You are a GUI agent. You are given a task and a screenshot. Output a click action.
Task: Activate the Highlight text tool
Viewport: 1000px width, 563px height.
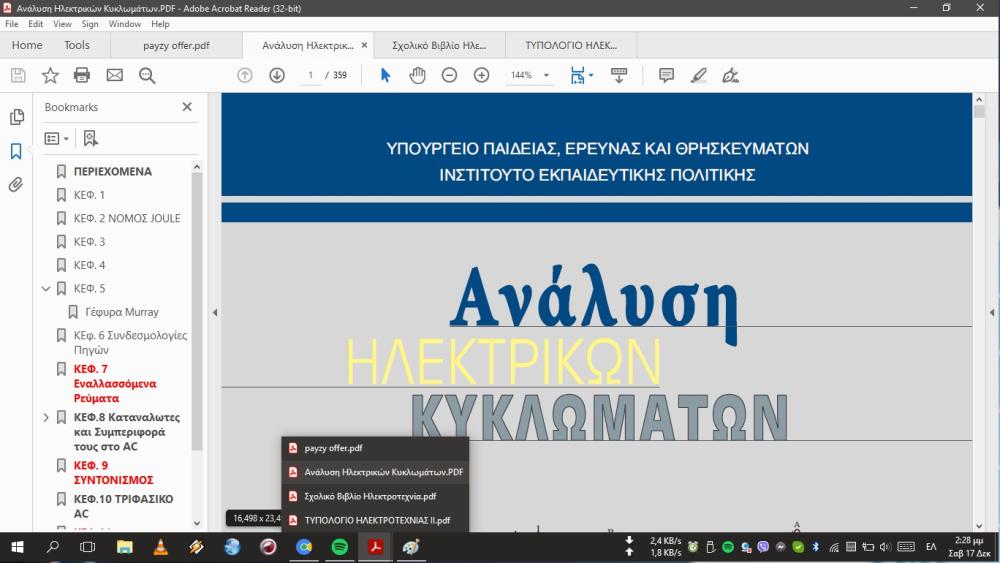click(699, 75)
